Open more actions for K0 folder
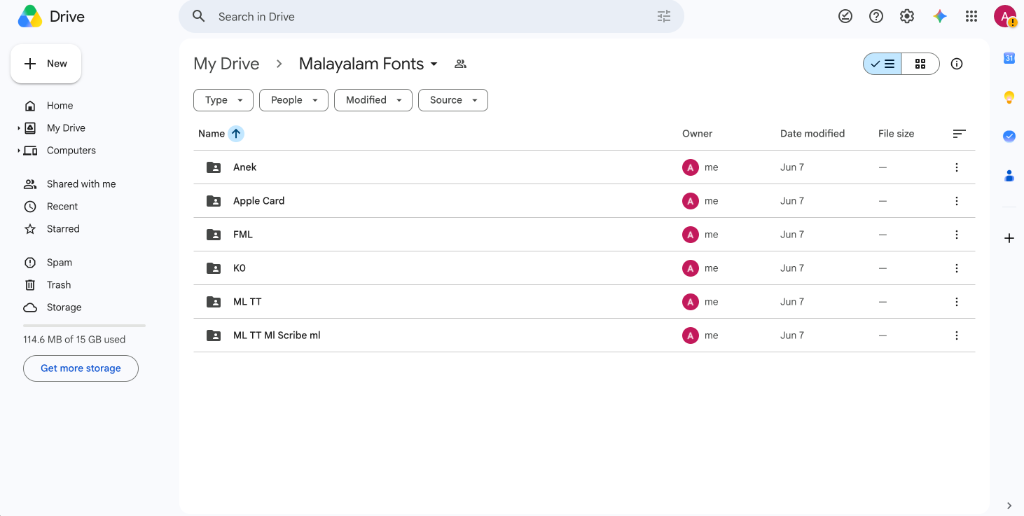 click(x=957, y=268)
